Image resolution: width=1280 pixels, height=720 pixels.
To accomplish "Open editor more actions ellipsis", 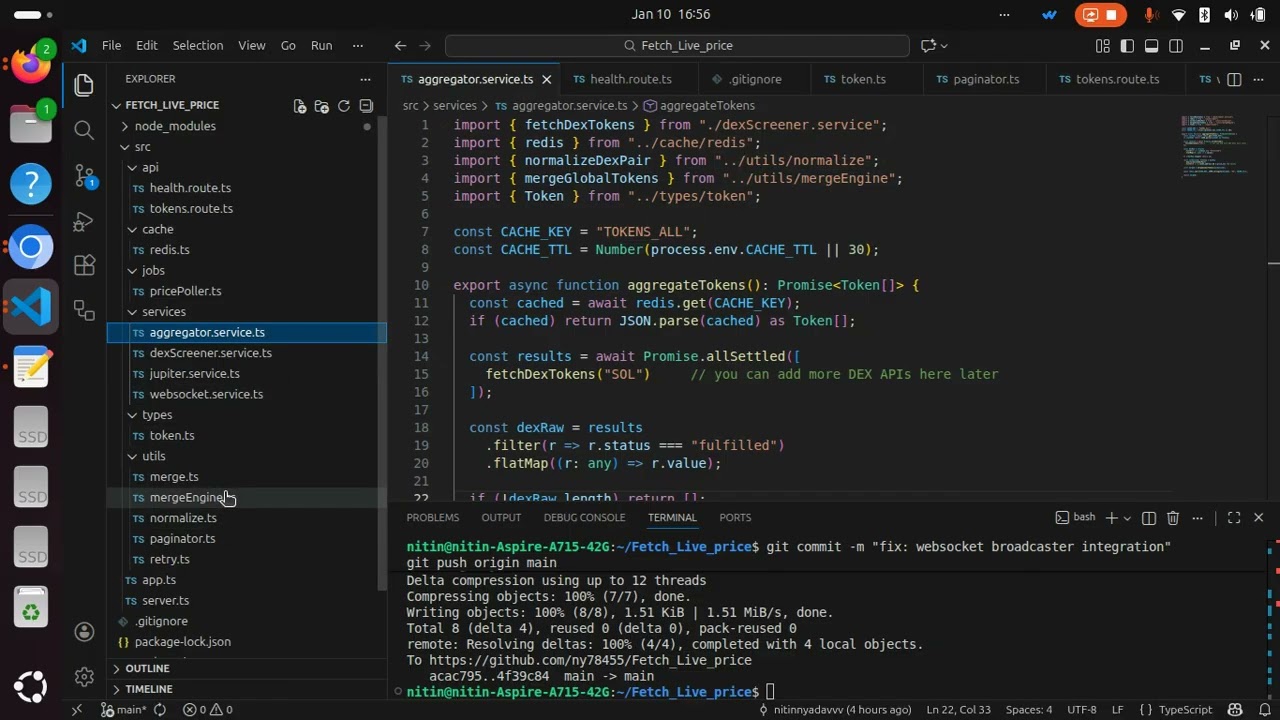I will tap(1260, 79).
